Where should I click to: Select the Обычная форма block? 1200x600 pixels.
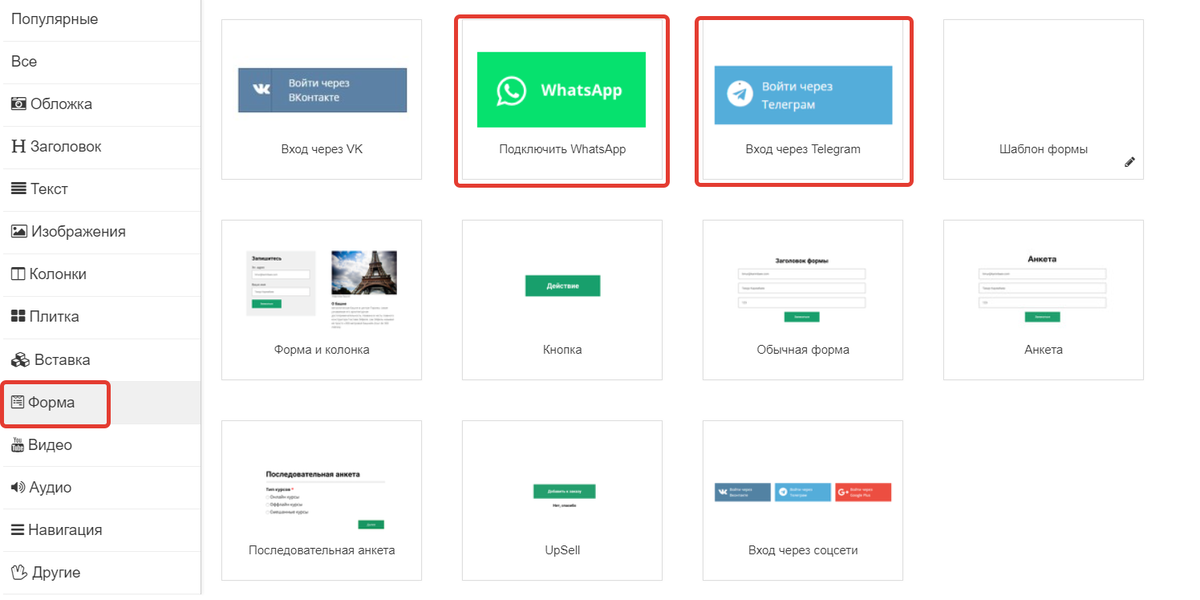point(803,300)
